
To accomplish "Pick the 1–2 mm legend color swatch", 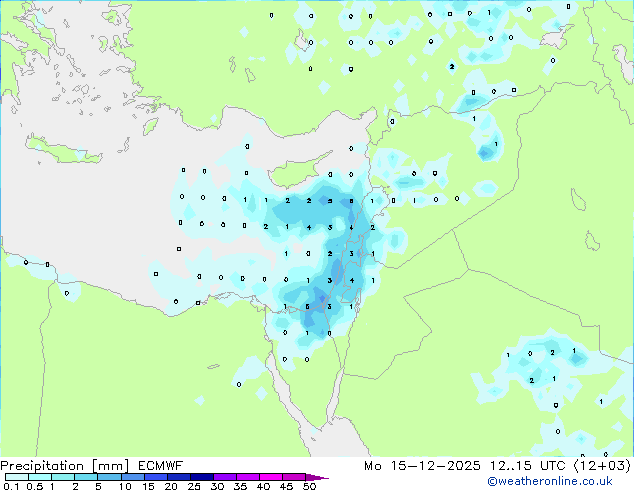I will coord(63,477).
